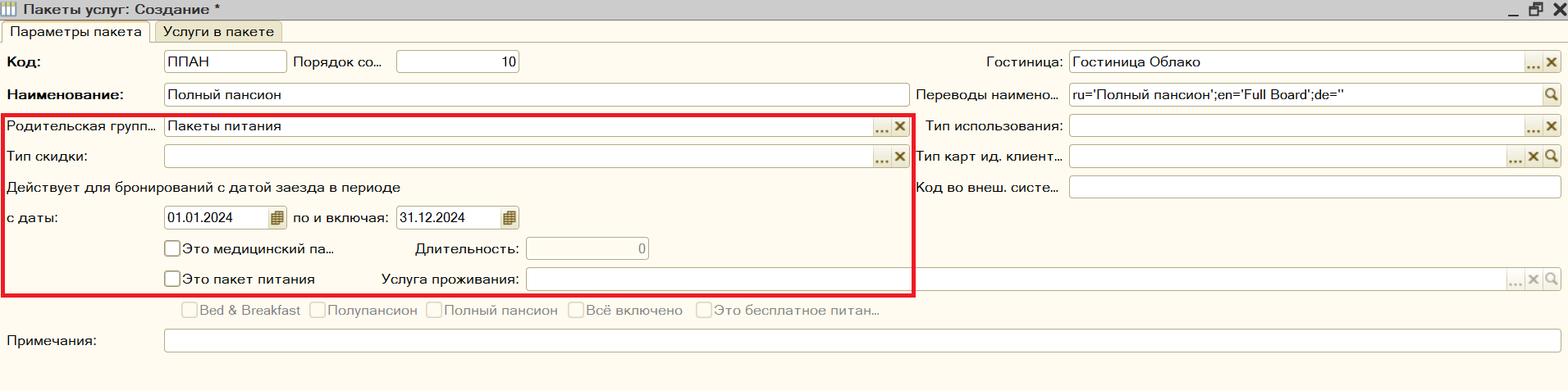The height and width of the screenshot is (391, 1568).
Task: Focus the Родительская группа field Пакеты питания
Action: 519,126
